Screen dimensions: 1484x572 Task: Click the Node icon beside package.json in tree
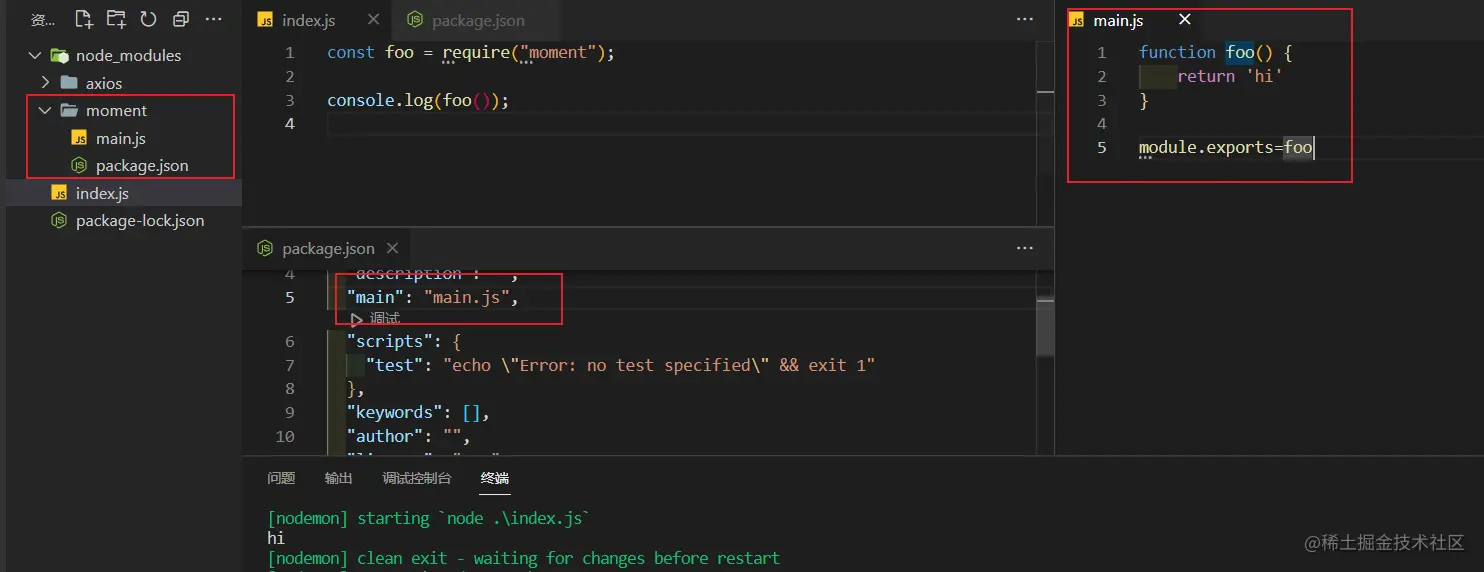pos(79,166)
